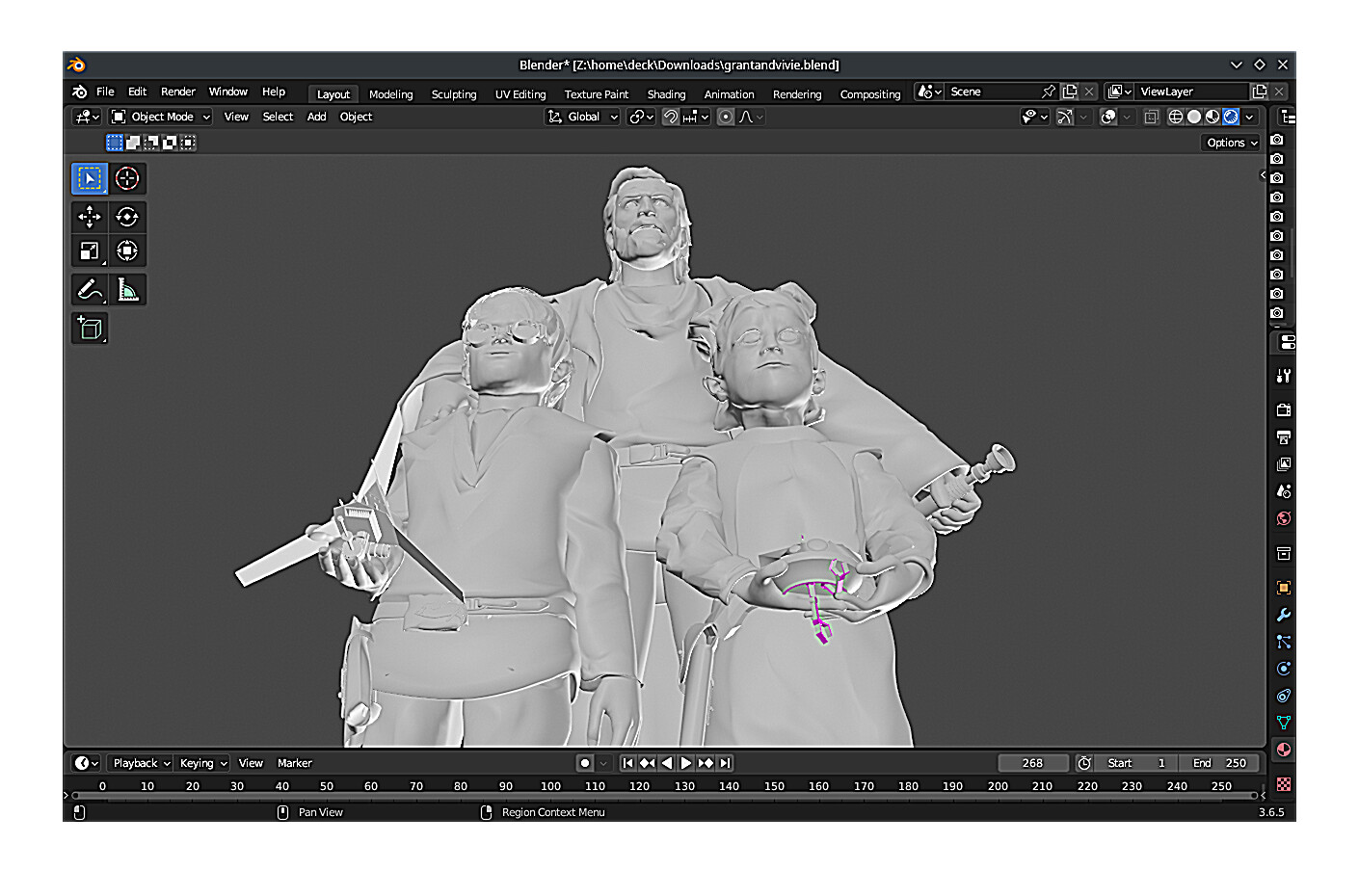
Task: Switch to Solid viewport shading
Action: [x=1194, y=117]
